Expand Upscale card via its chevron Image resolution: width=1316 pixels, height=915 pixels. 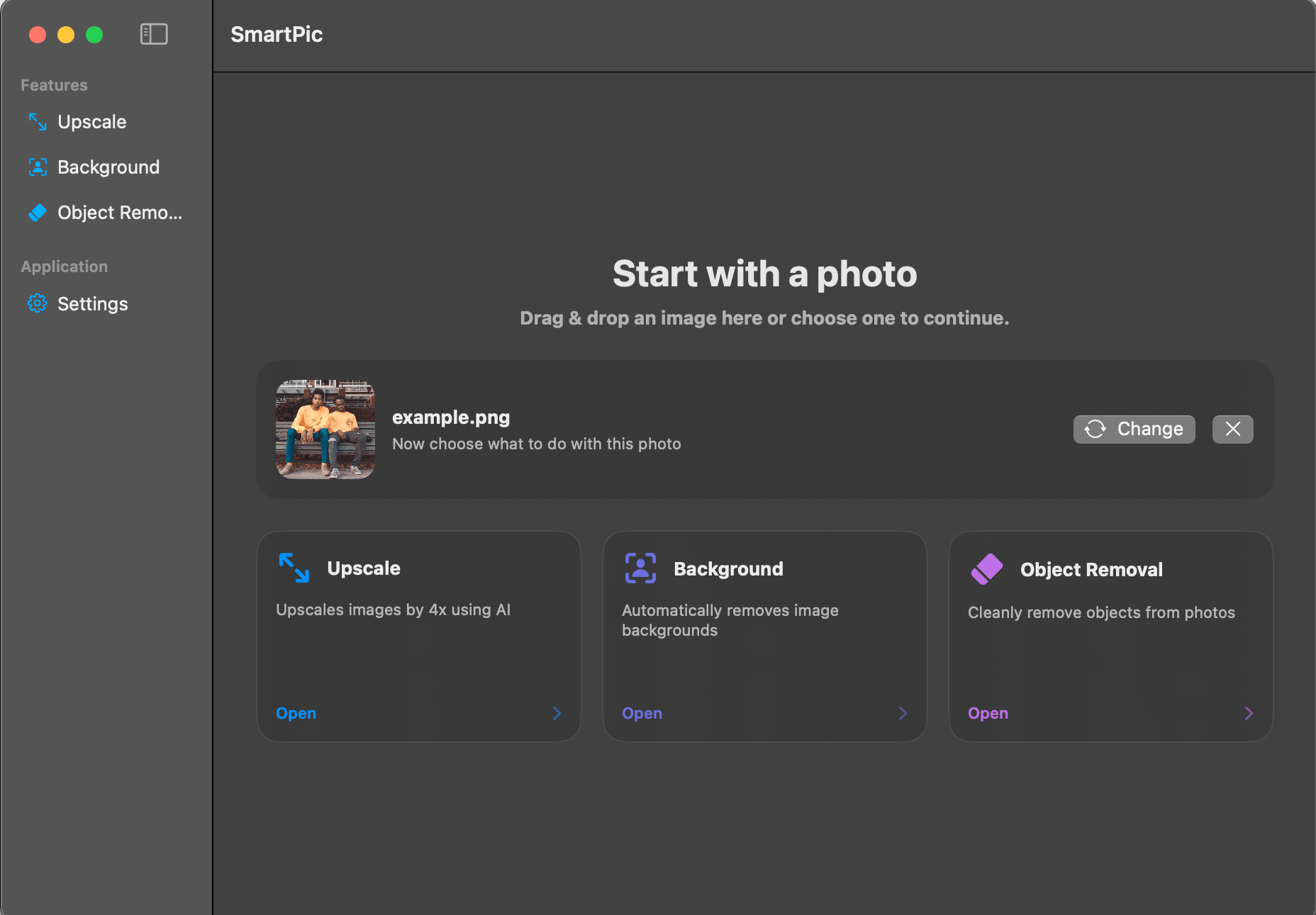tap(557, 713)
